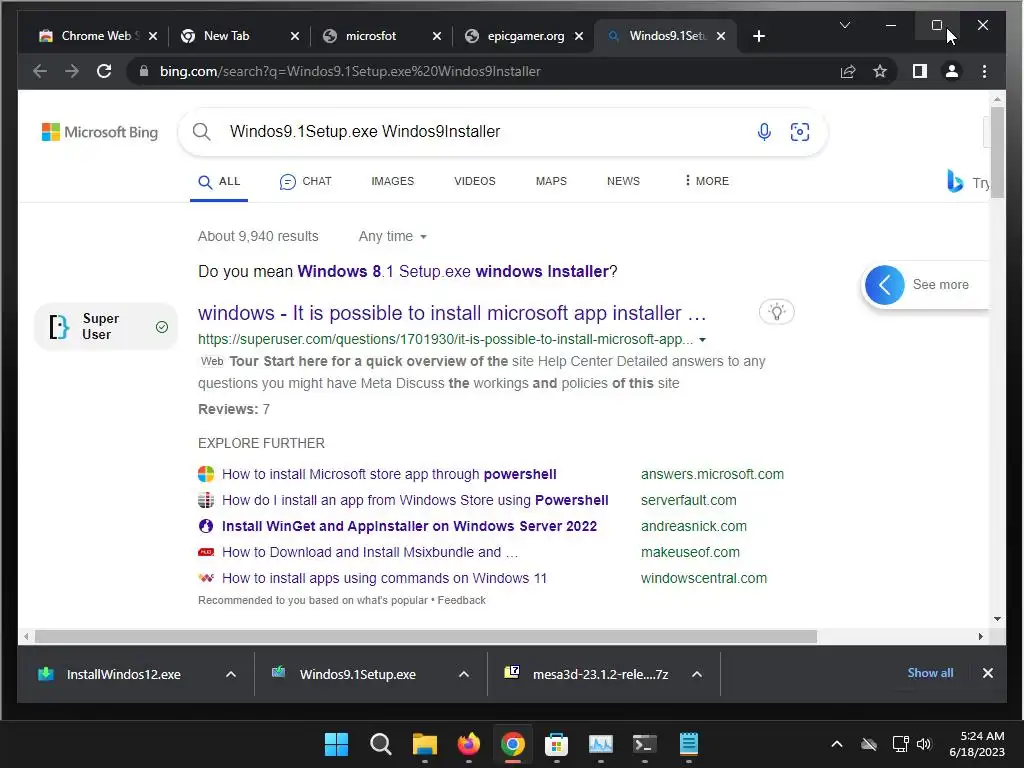The width and height of the screenshot is (1024, 768).
Task: Switch to microsfot tab
Action: [x=371, y=36]
